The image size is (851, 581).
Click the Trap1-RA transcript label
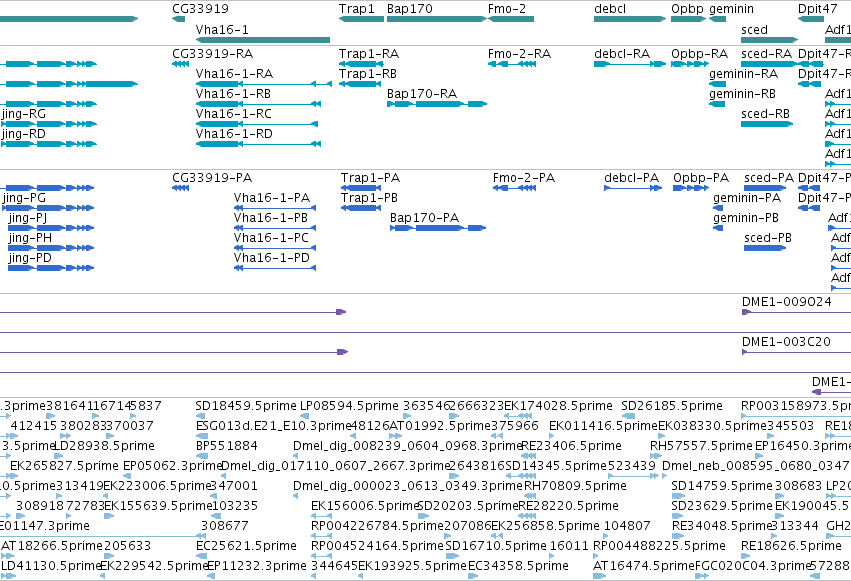tap(369, 54)
